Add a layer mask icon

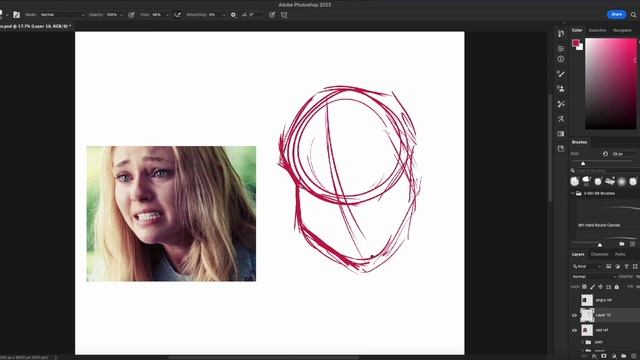tap(604, 356)
